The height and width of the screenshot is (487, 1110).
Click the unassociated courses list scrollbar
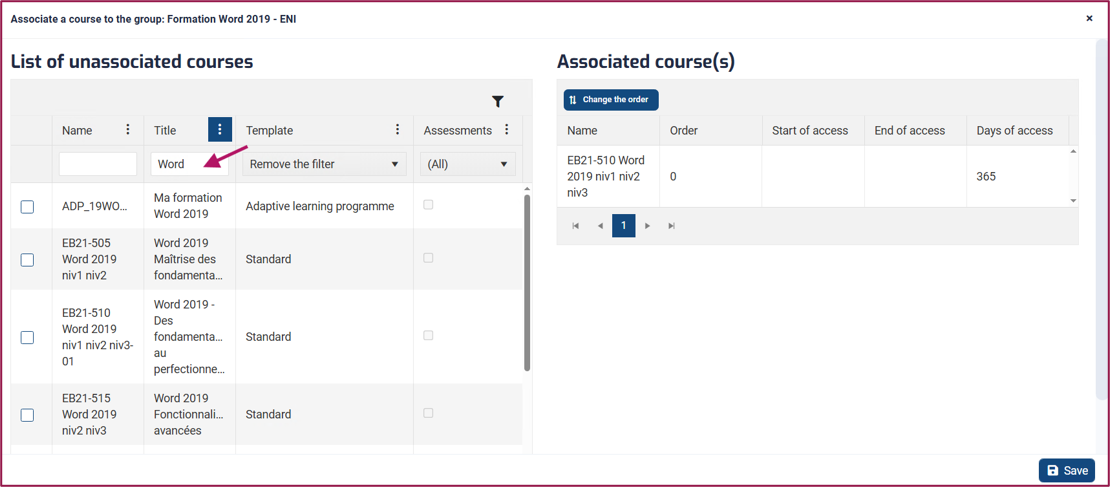click(527, 283)
